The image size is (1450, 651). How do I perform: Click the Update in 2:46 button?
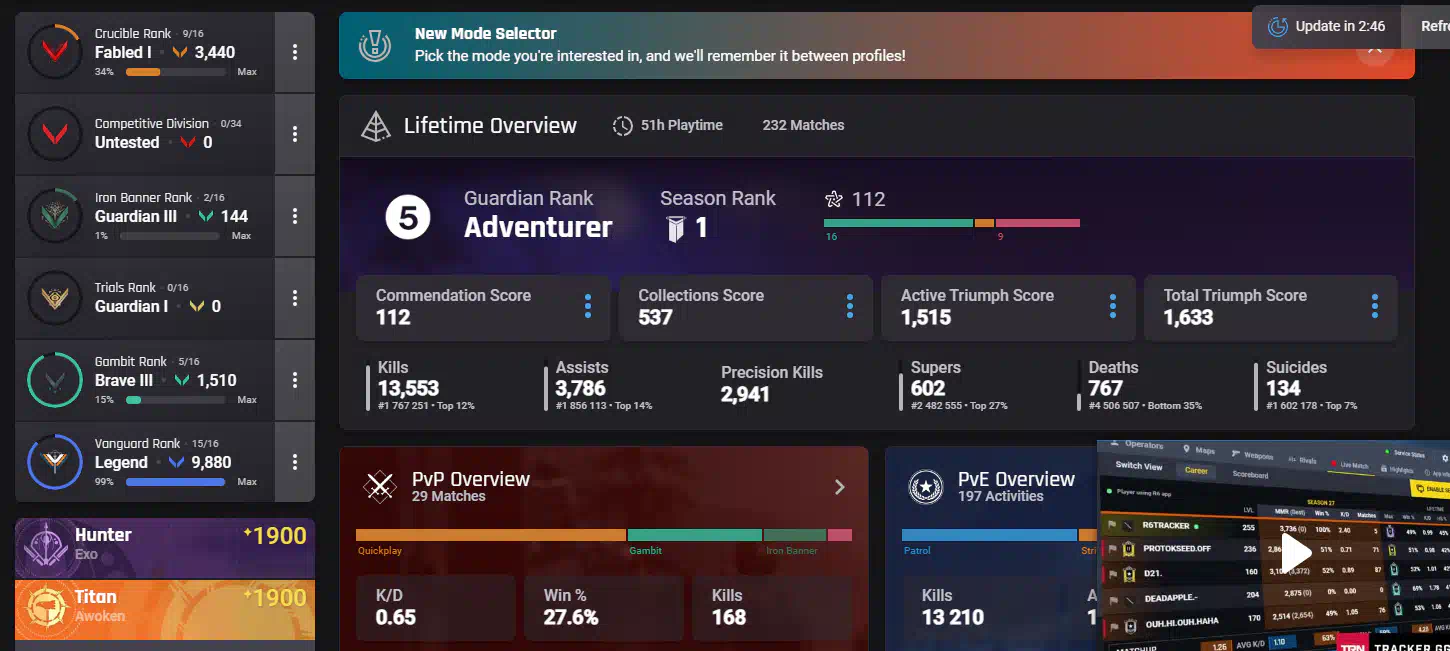click(x=1327, y=27)
